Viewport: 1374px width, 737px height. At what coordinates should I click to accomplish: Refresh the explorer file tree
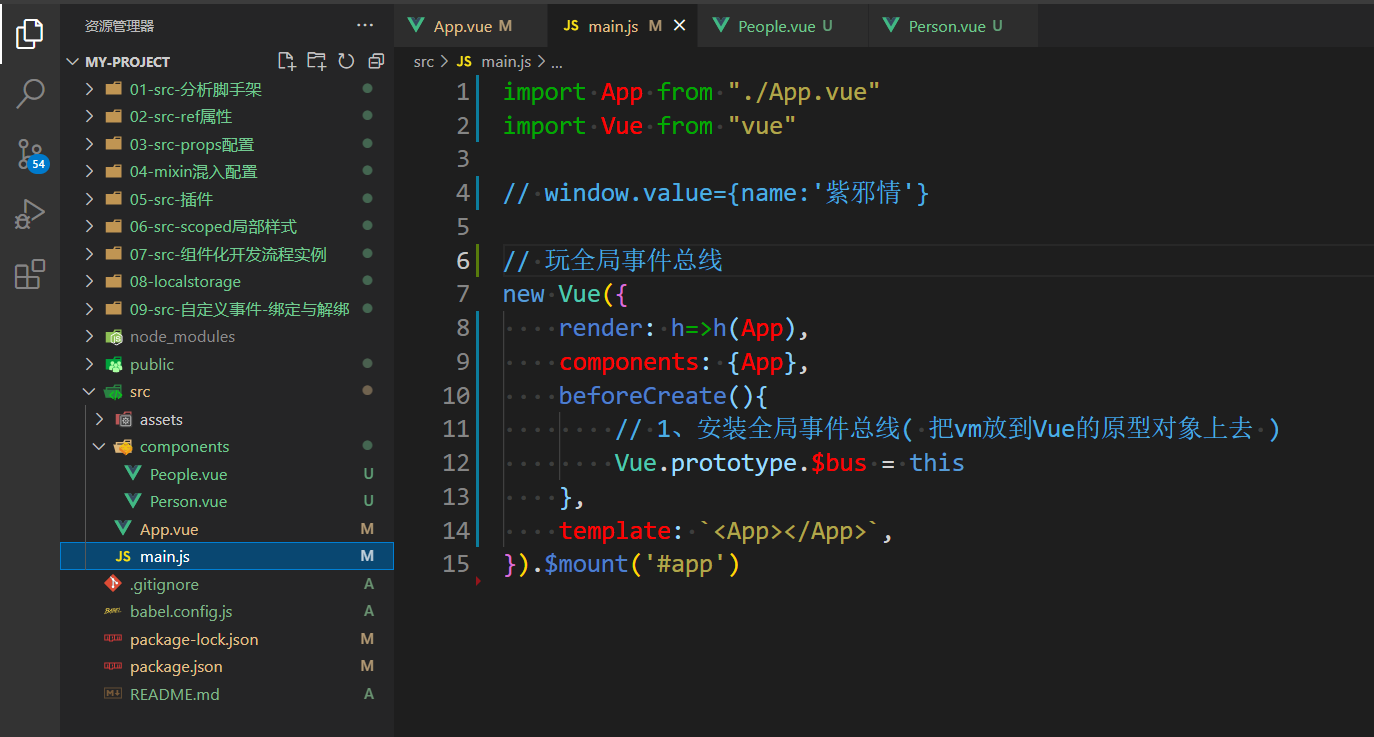coord(346,62)
